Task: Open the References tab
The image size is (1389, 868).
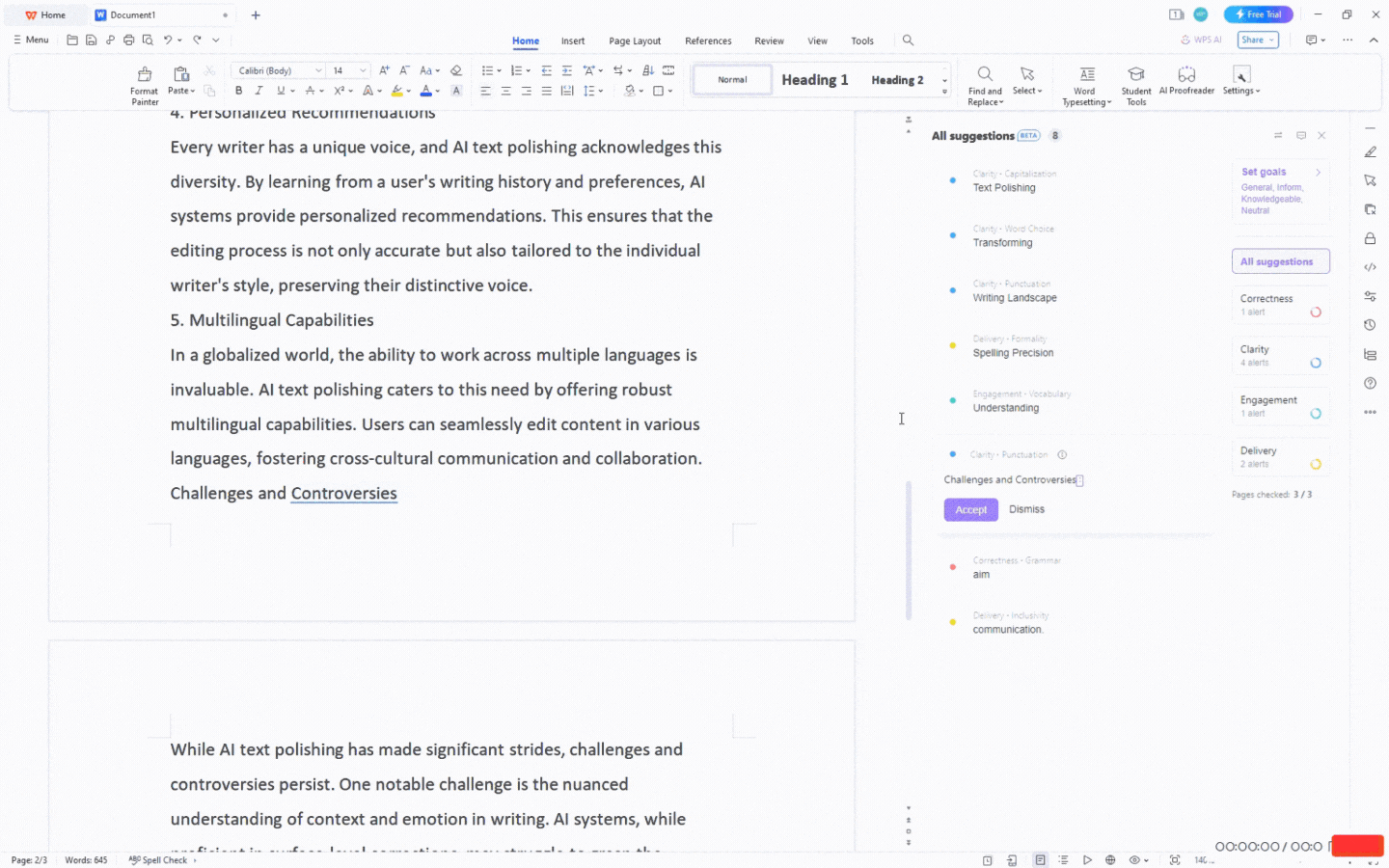Action: coord(708,41)
